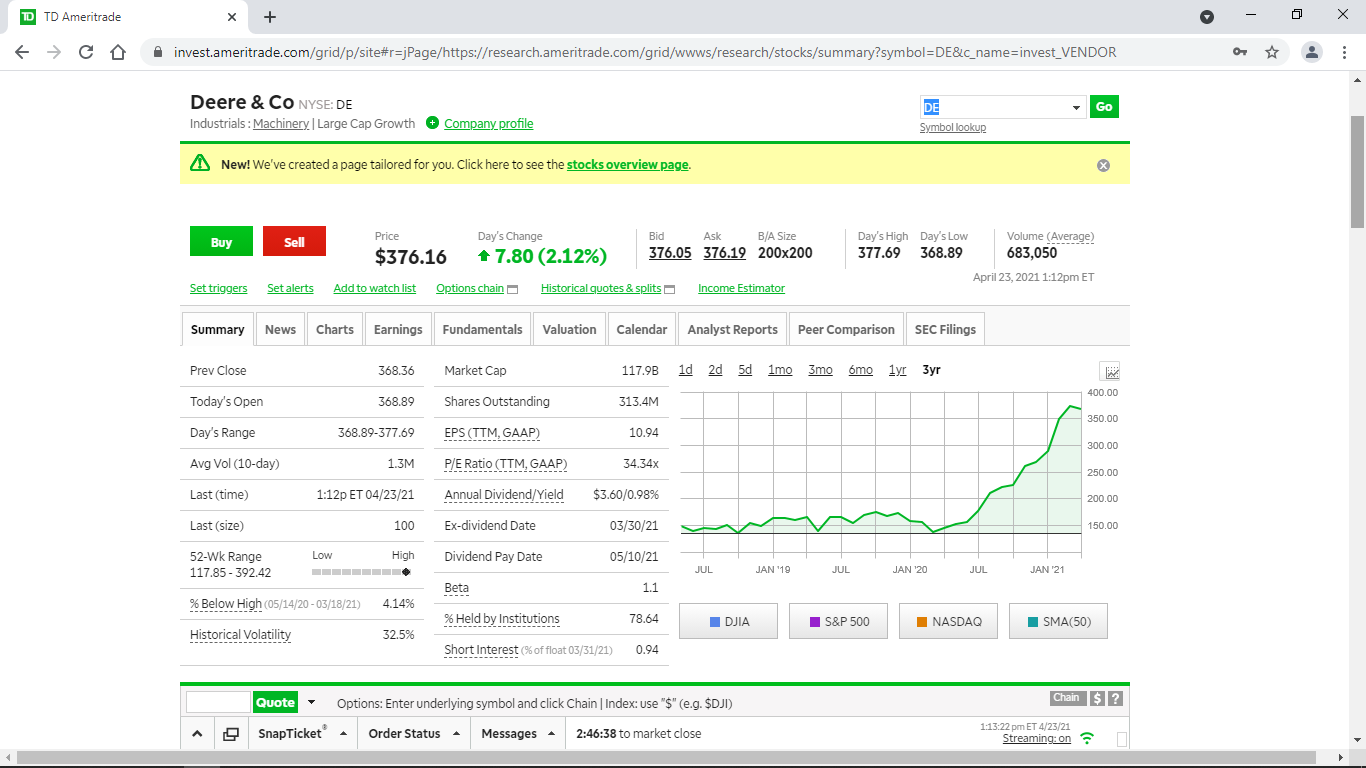The width and height of the screenshot is (1366, 768).
Task: Click the dollar sign icon in SnapTicket bar
Action: coord(1097,699)
